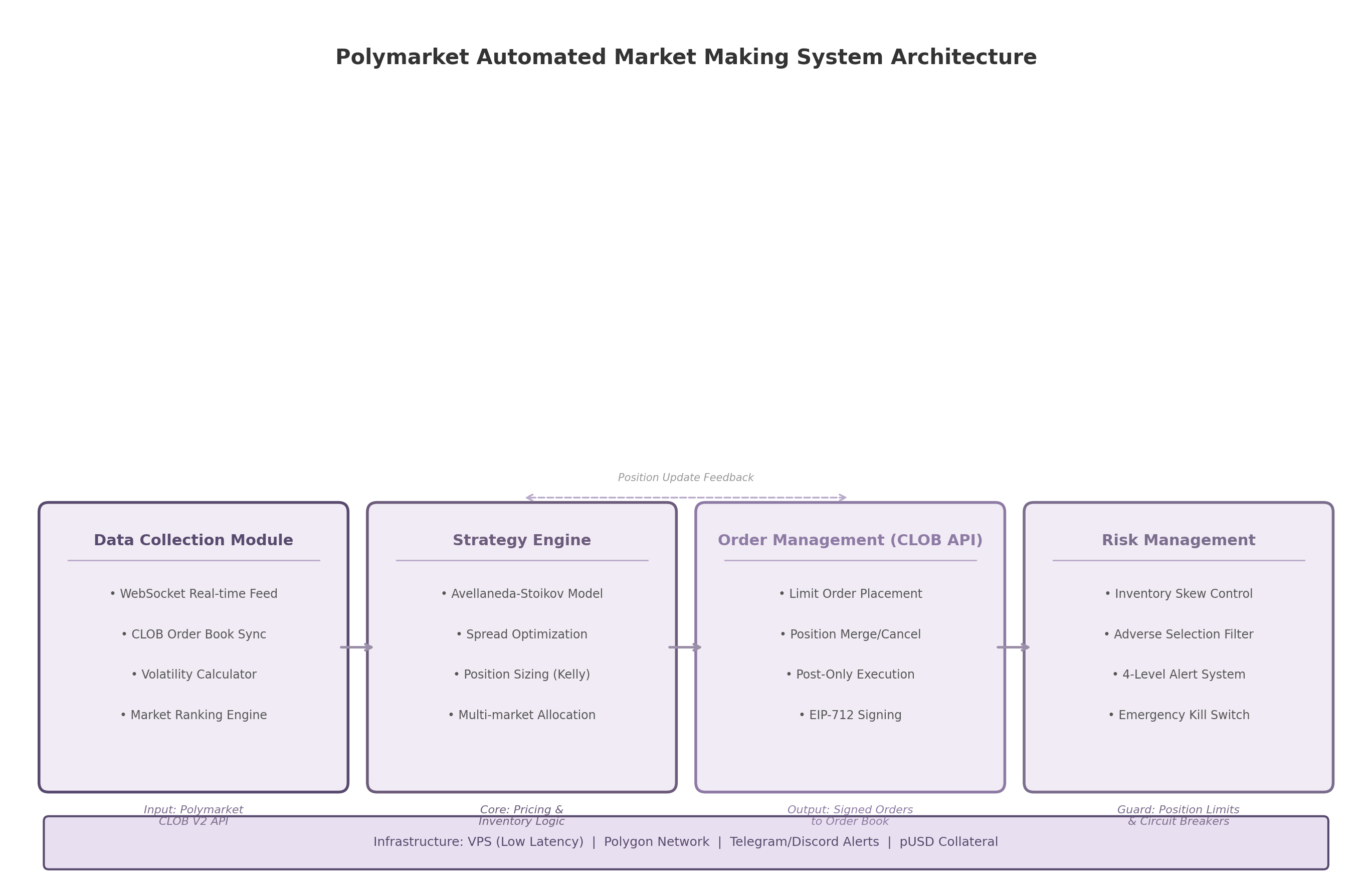
Task: Click the "Risk Management" heading
Action: pyautogui.click(x=1179, y=540)
